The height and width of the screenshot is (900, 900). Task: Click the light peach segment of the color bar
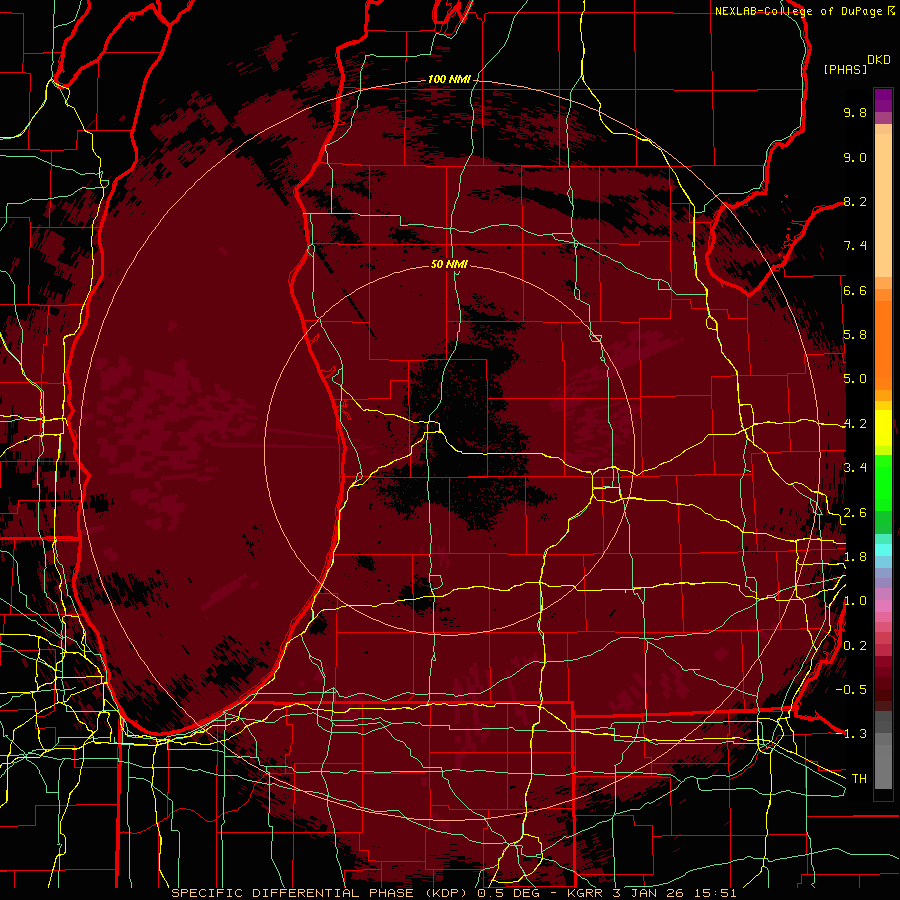click(x=883, y=204)
